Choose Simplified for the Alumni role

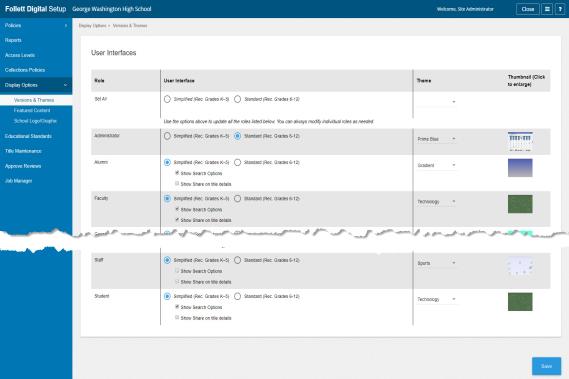tap(167, 162)
